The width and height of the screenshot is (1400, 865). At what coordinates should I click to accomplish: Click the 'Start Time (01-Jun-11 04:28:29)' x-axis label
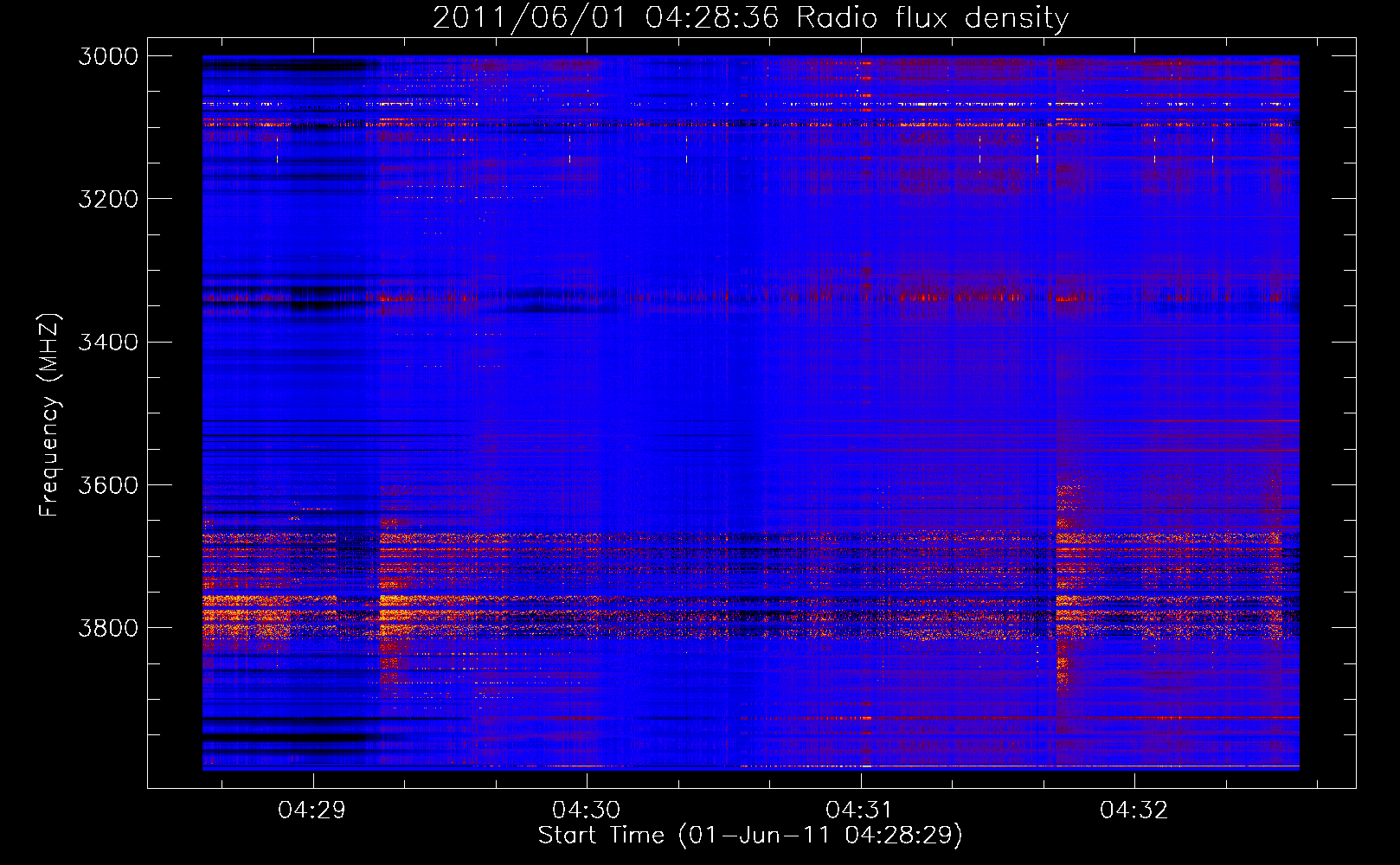click(750, 836)
